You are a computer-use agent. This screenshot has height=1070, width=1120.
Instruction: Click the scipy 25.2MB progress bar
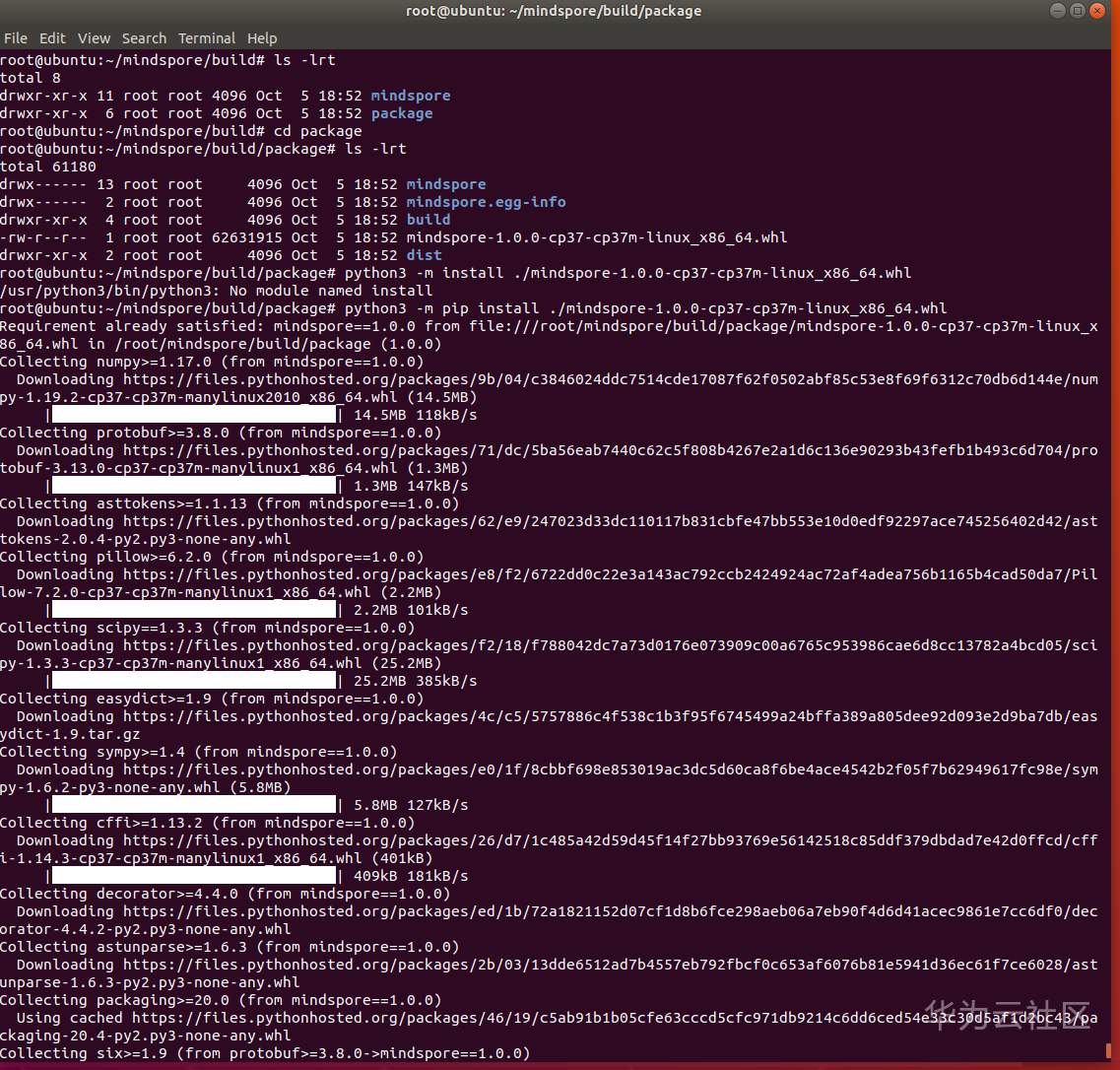coord(194,681)
